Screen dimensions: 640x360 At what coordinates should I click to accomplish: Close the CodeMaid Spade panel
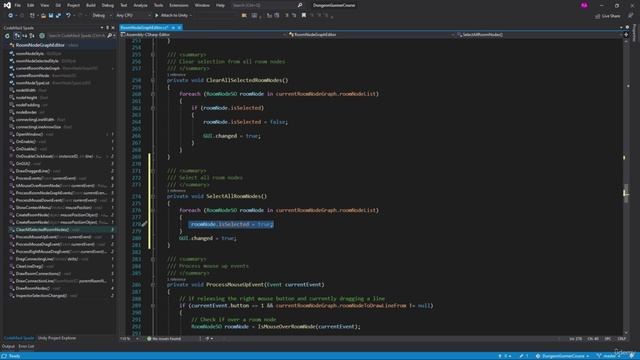(113, 28)
